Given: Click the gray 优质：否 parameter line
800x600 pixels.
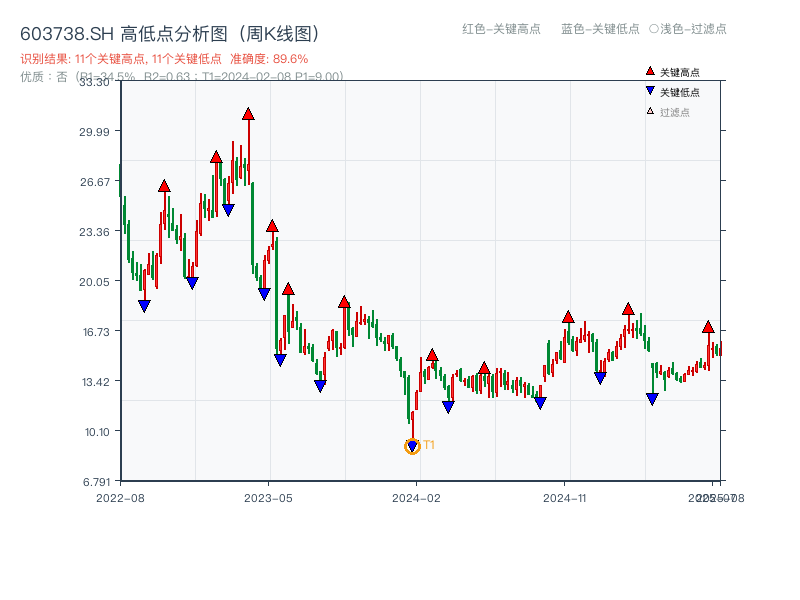Looking at the screenshot, I should pos(182,77).
